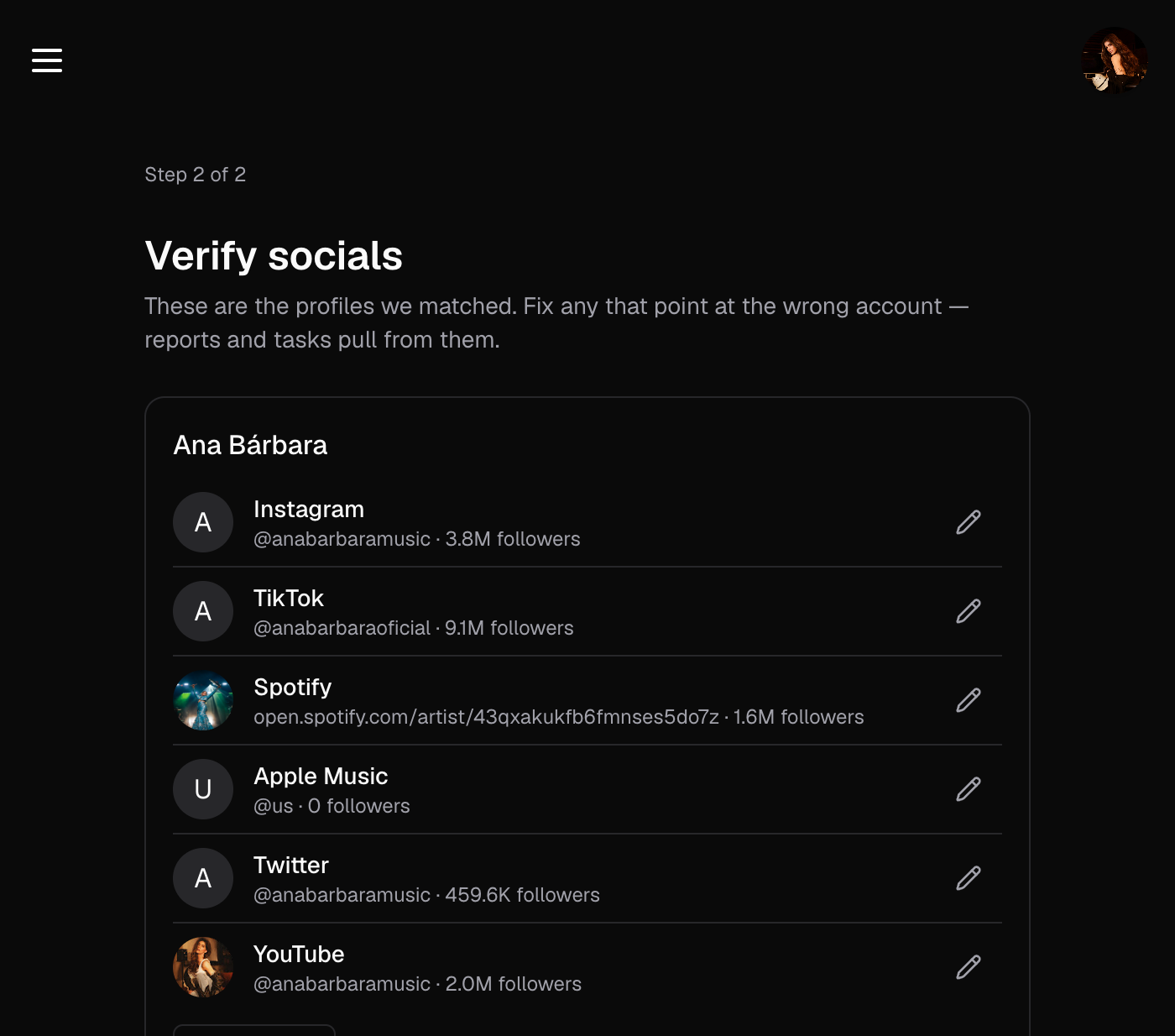Screen dimensions: 1175x1036
Task: Select the Instagram row title
Action: coord(309,510)
